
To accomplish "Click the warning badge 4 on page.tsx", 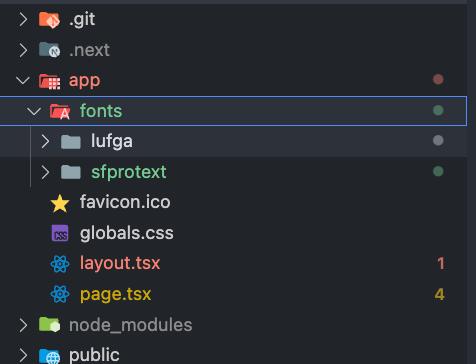I will [x=440, y=294].
